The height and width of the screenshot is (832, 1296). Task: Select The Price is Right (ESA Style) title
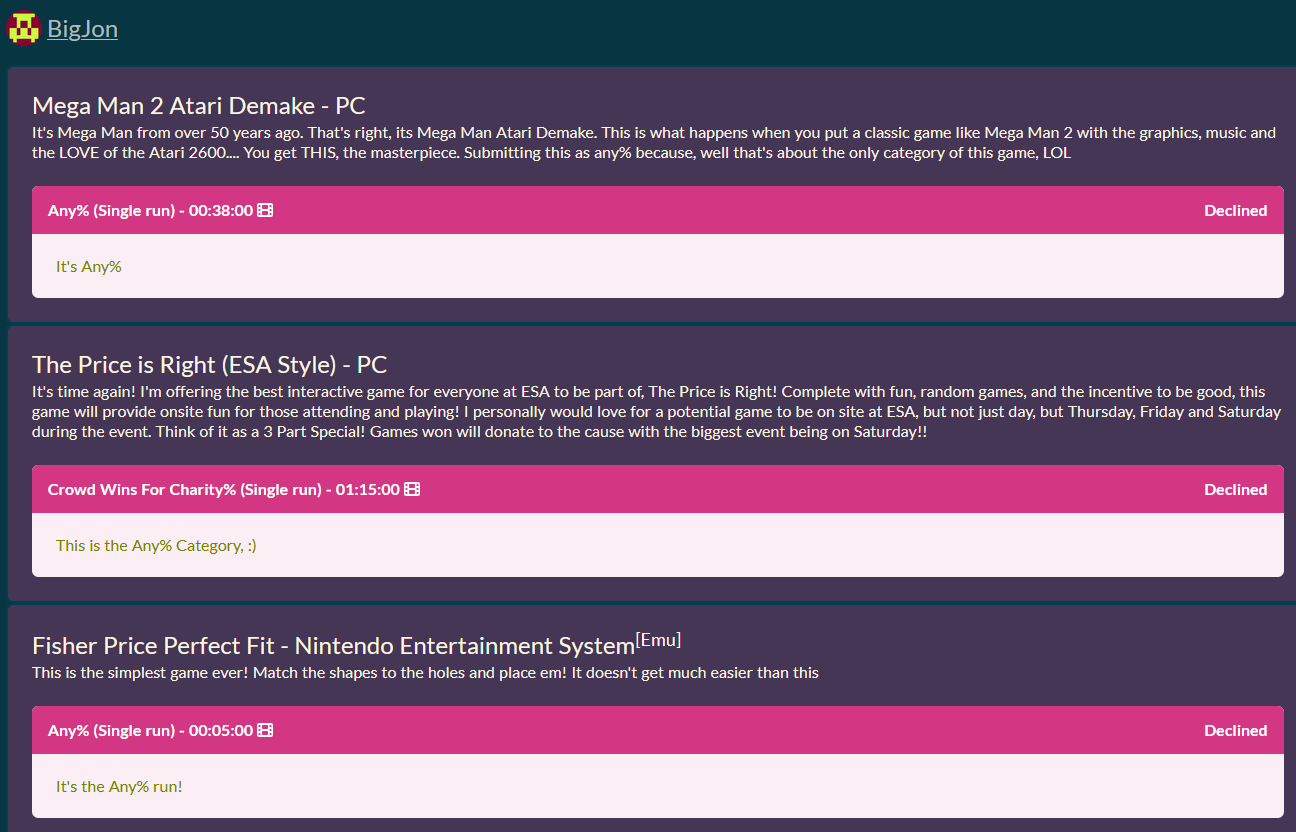pos(209,364)
